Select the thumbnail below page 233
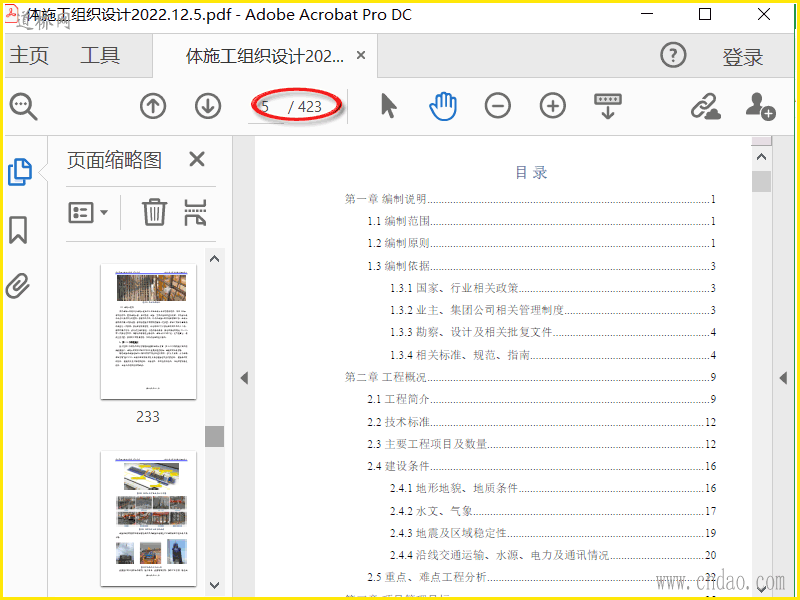 (148, 519)
